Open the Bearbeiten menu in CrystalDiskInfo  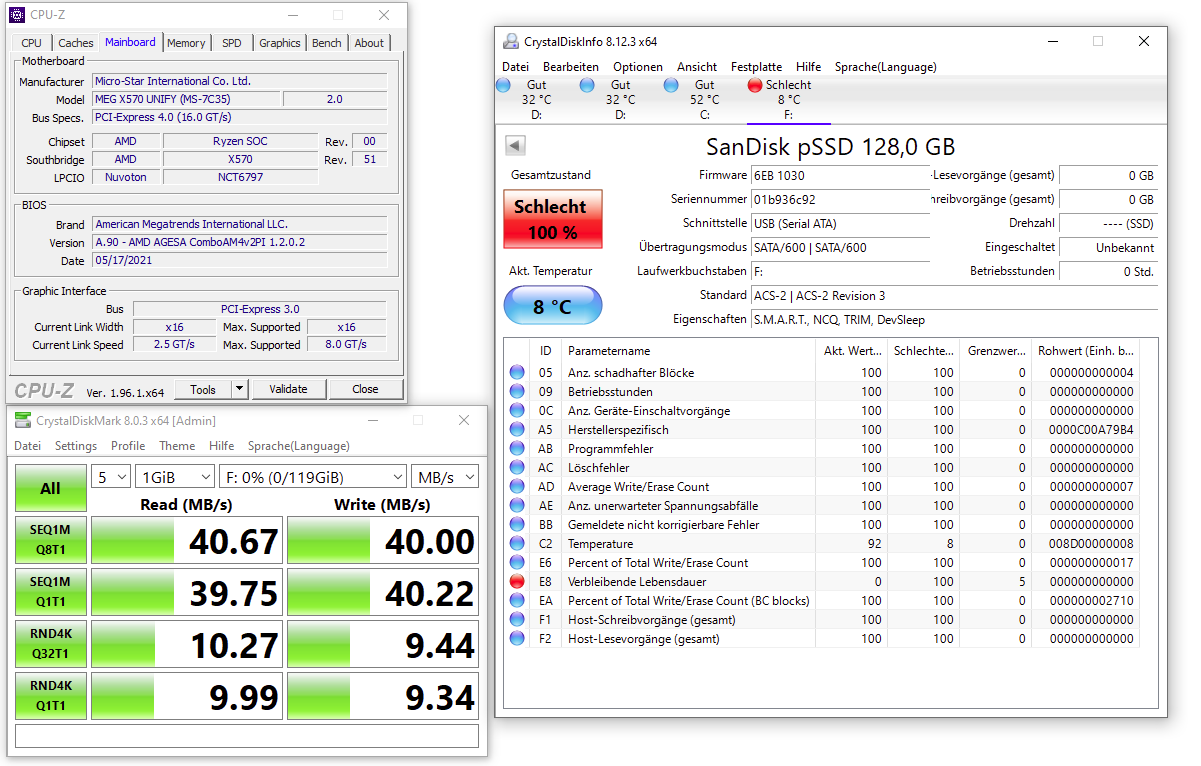click(571, 67)
